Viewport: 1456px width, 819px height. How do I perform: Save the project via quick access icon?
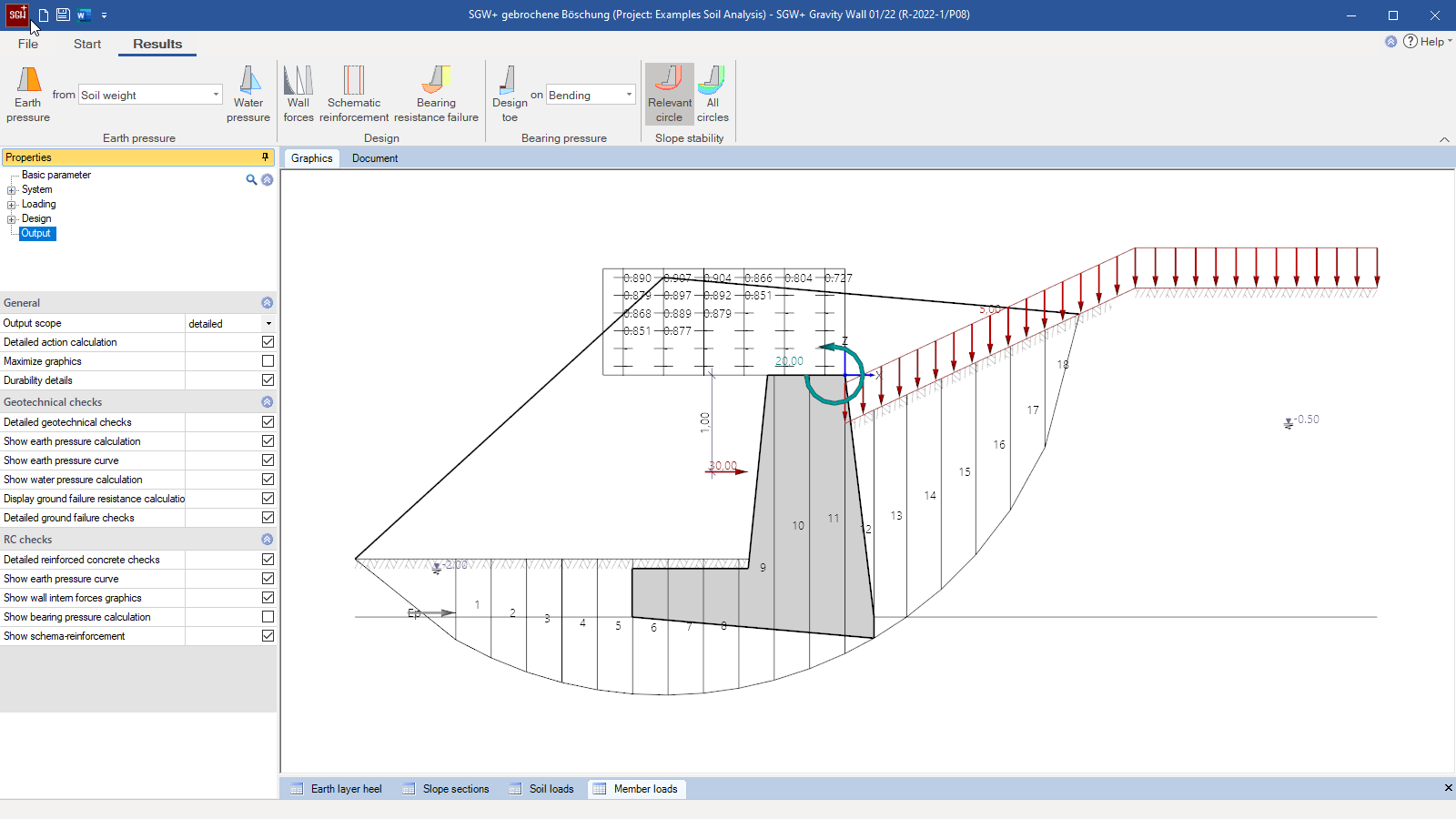tap(63, 15)
